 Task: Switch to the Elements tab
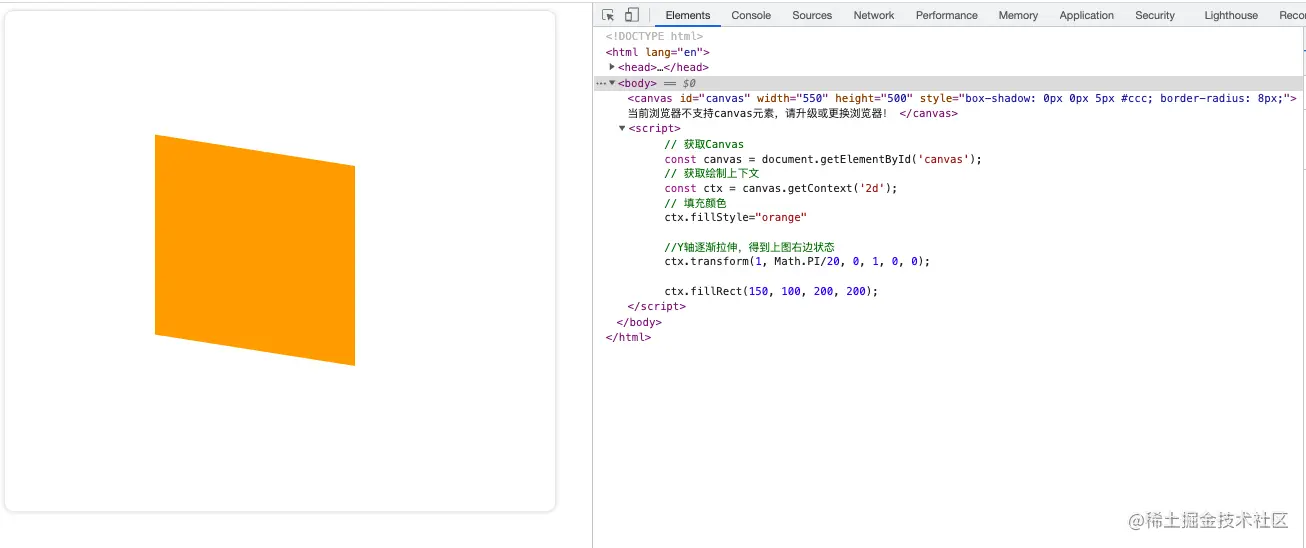tap(688, 15)
